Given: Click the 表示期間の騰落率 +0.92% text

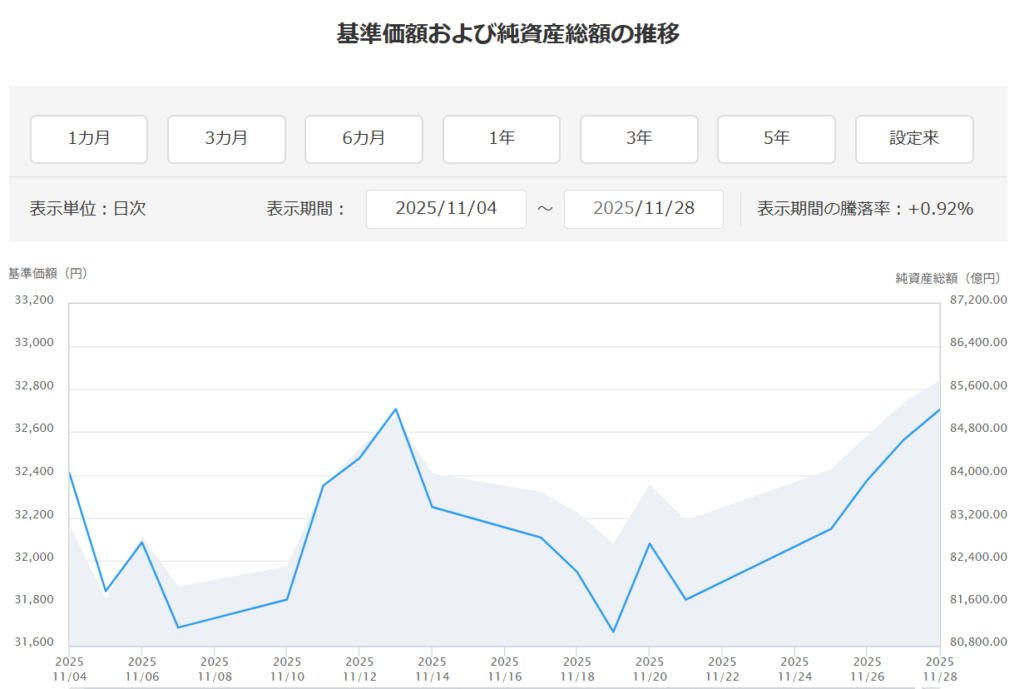Looking at the screenshot, I should (x=865, y=209).
